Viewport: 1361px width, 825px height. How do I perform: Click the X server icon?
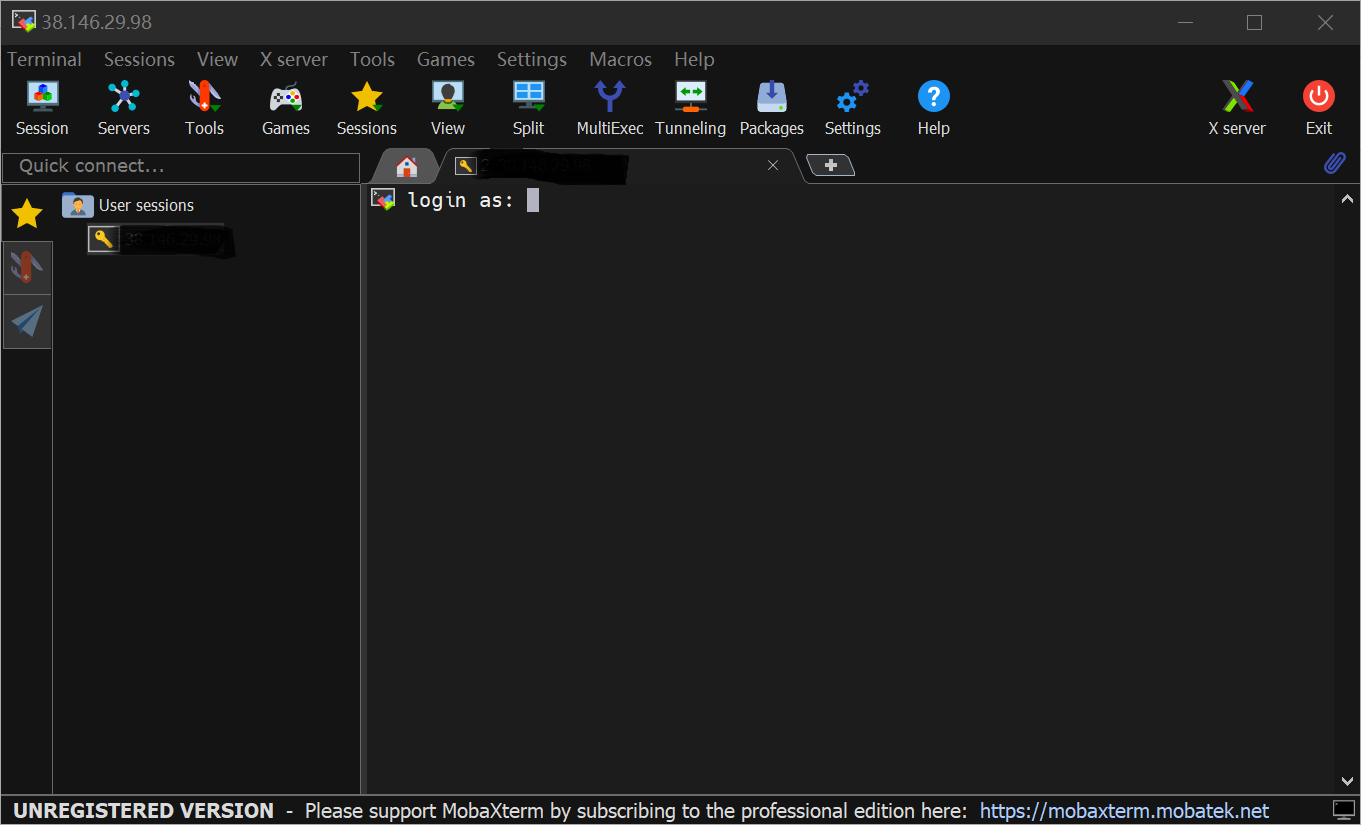click(x=1236, y=108)
